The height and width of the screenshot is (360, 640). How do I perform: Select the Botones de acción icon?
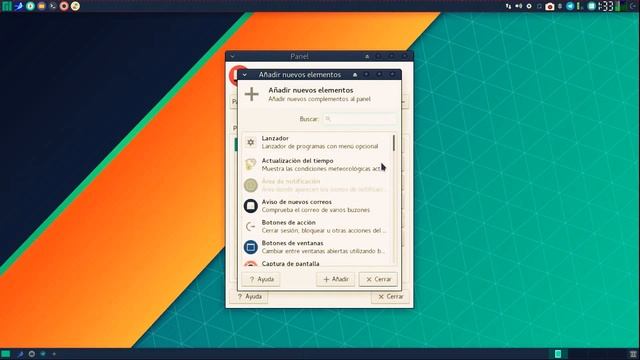(x=251, y=227)
